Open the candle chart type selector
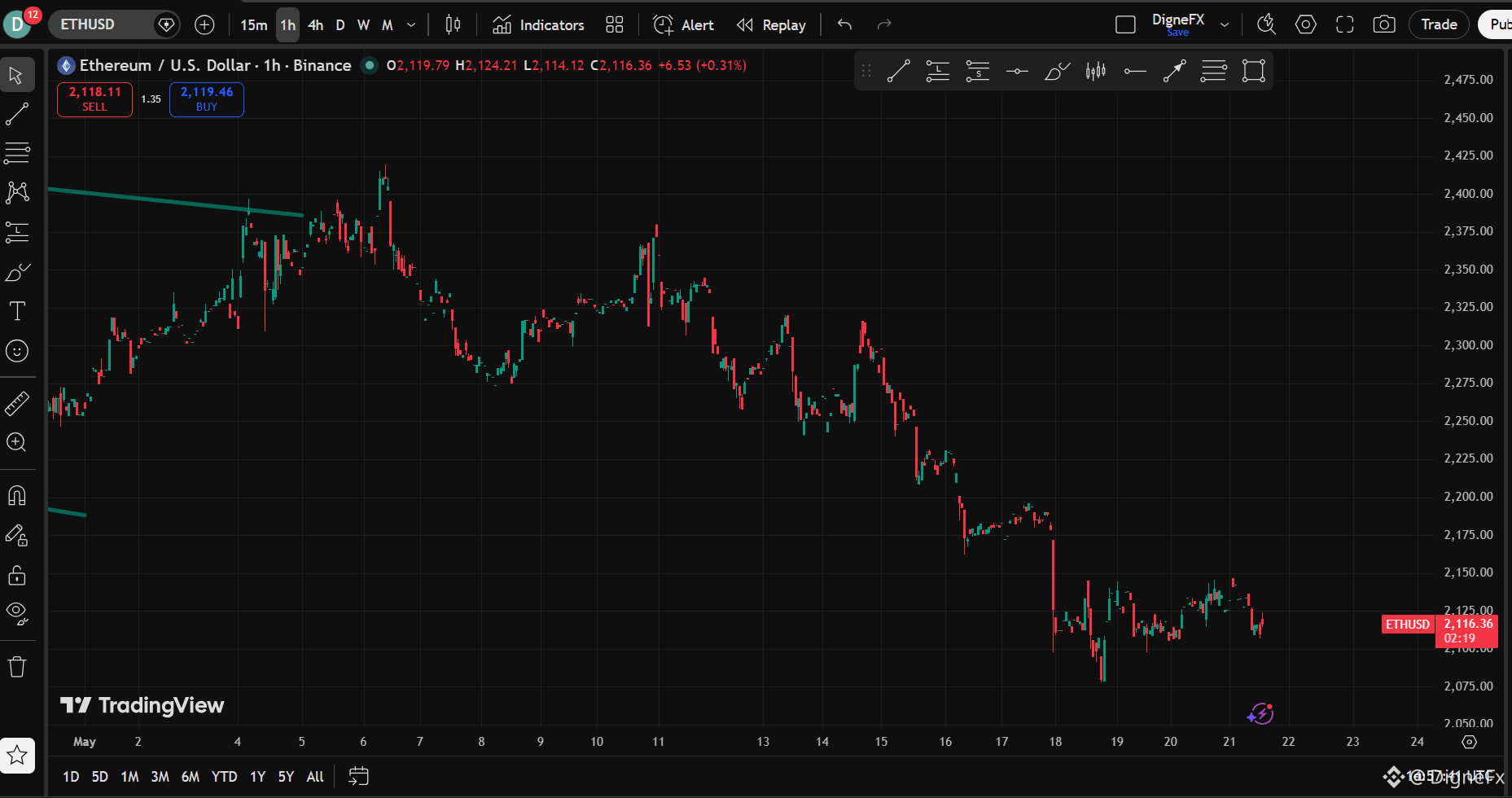 [453, 25]
